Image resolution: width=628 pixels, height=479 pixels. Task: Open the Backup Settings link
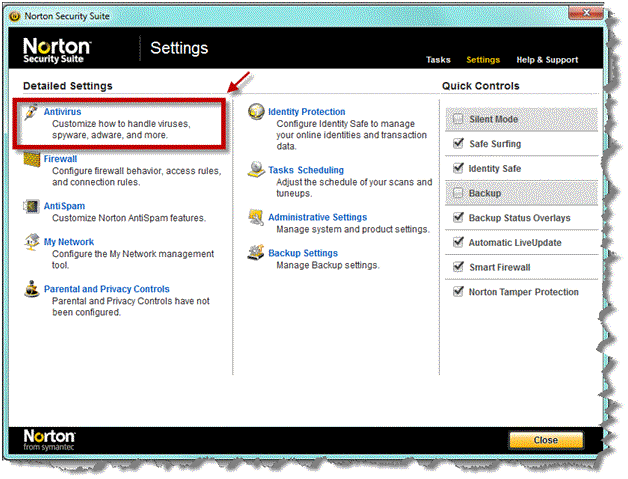(x=303, y=253)
